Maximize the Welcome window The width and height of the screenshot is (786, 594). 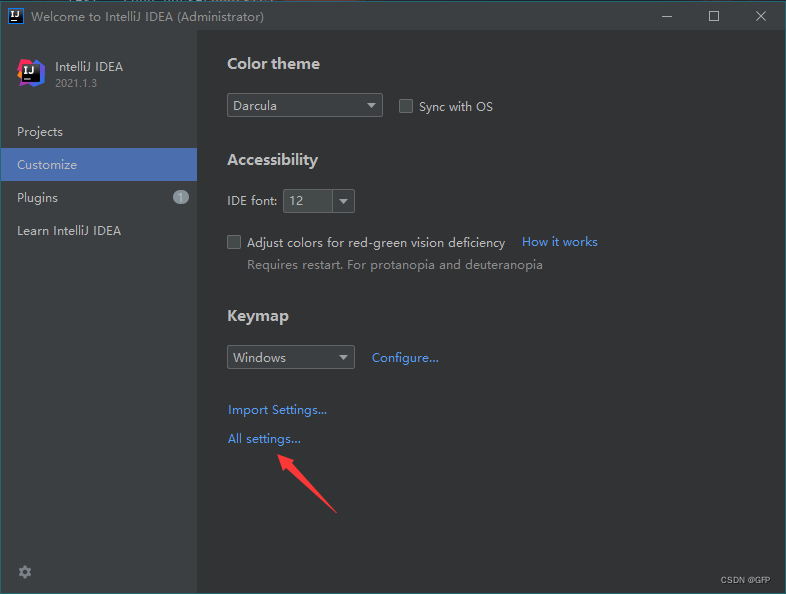tap(714, 16)
